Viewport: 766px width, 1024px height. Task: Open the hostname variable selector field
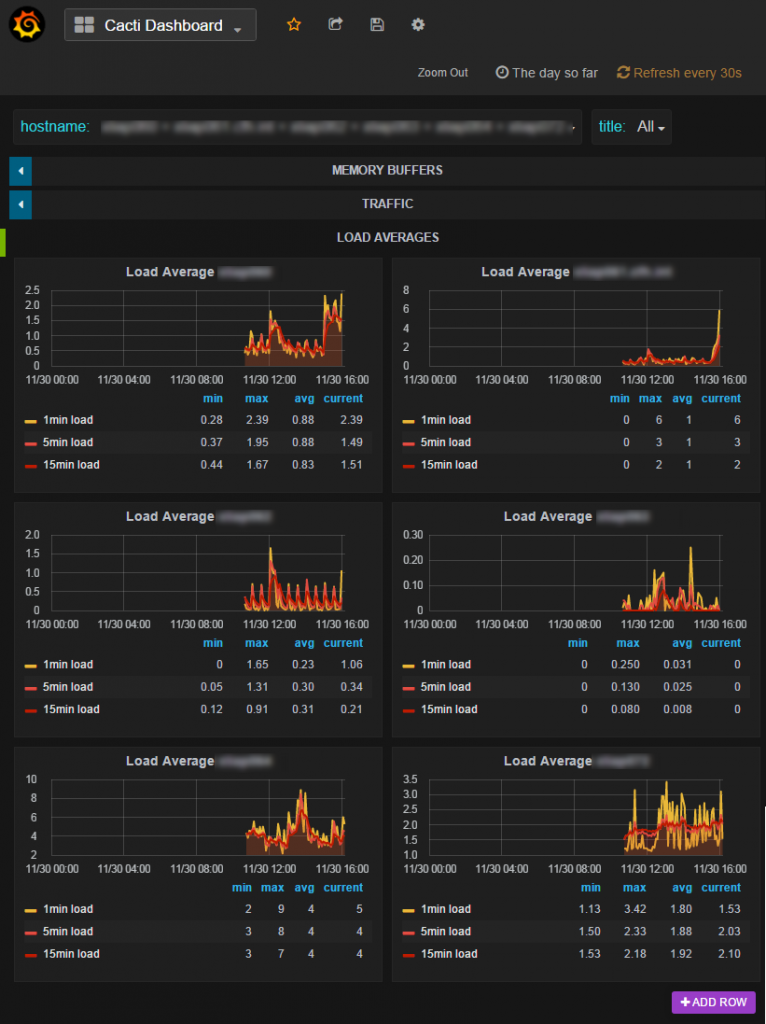[298, 127]
